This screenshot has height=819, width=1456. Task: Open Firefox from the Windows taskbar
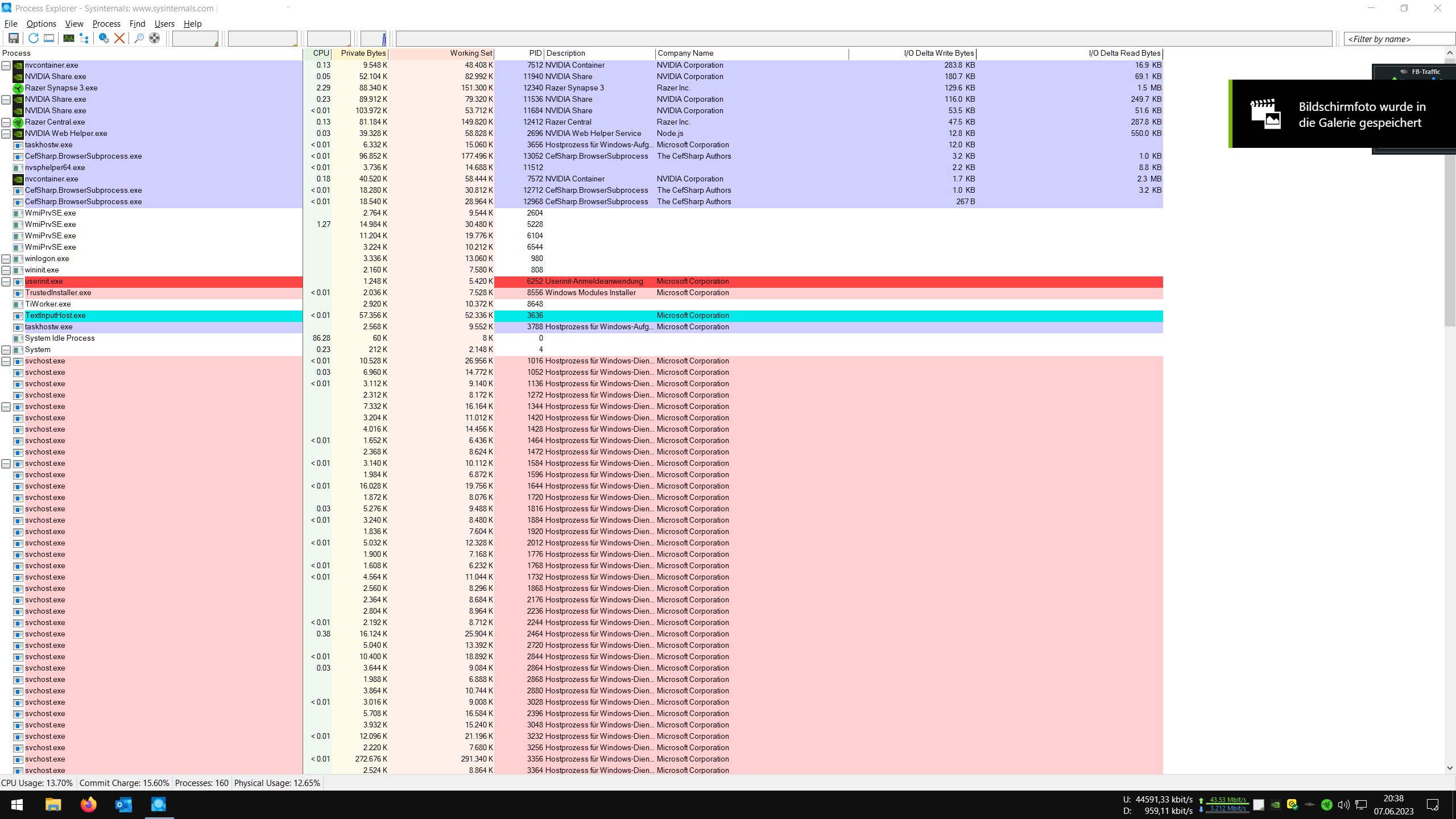tap(89, 804)
